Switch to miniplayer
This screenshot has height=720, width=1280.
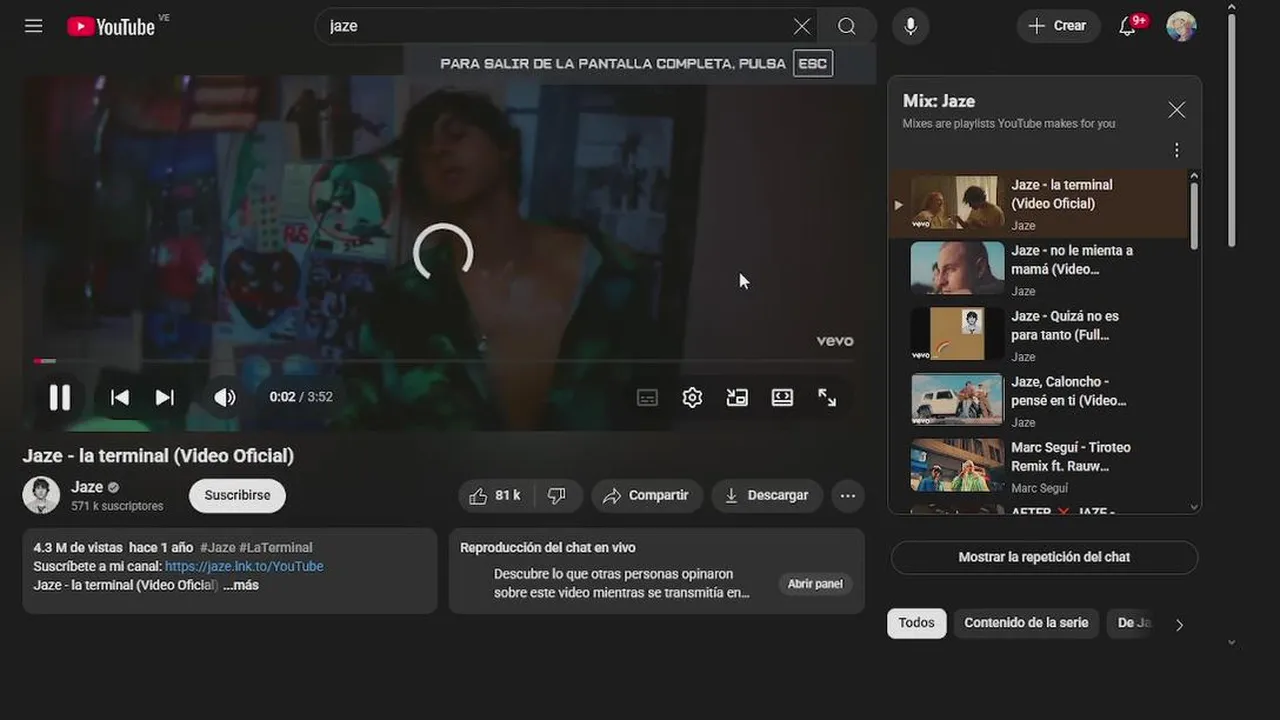coord(737,397)
